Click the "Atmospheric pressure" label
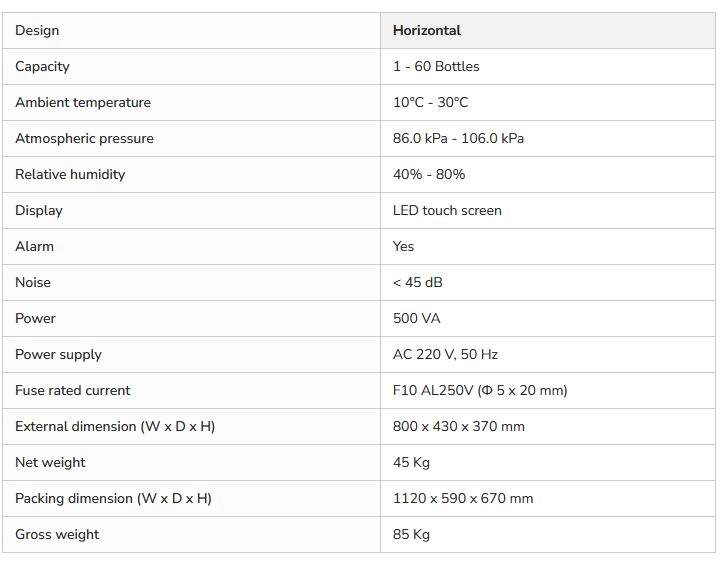Screen dimensions: 724x565 [84, 139]
